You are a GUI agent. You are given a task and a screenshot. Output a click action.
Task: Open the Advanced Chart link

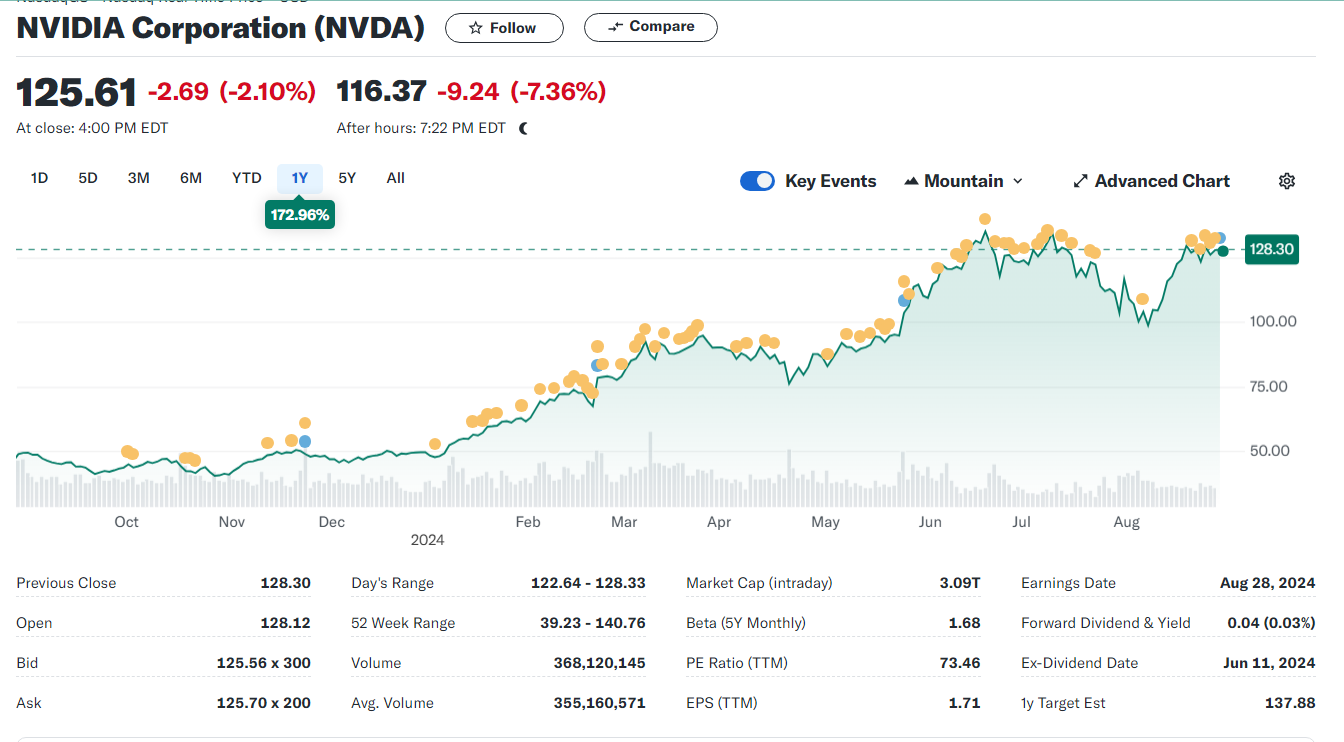click(1151, 181)
